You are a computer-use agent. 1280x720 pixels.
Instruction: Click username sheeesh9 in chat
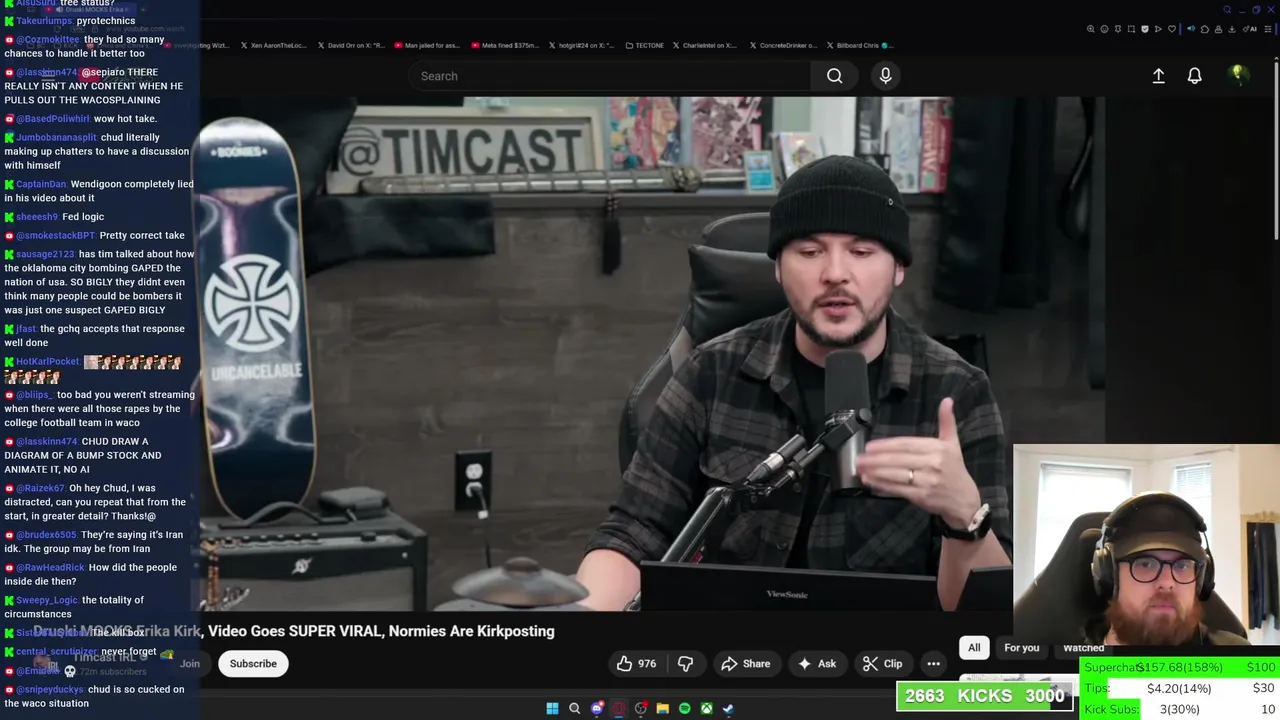click(37, 216)
